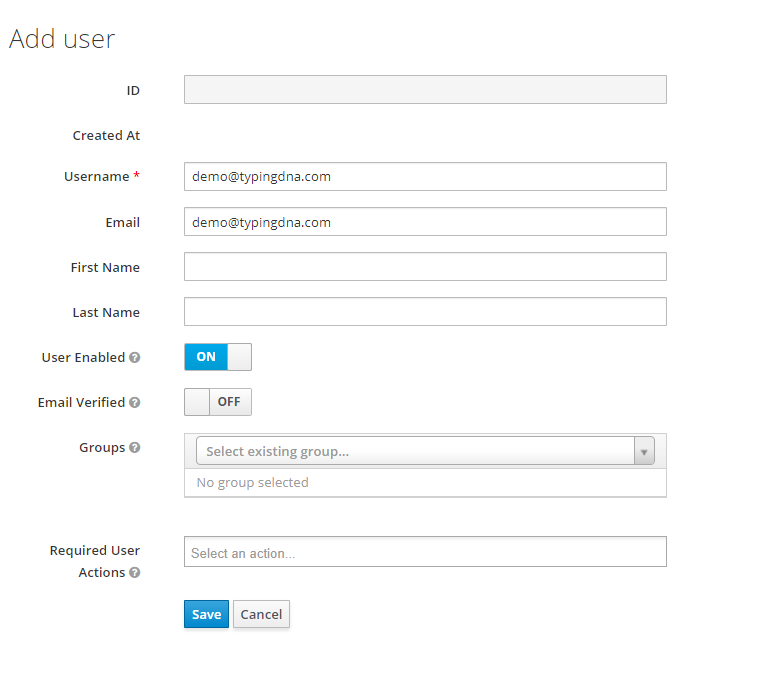Screen dimensions: 770x692
Task: Open the Select an action chooser
Action: [425, 552]
